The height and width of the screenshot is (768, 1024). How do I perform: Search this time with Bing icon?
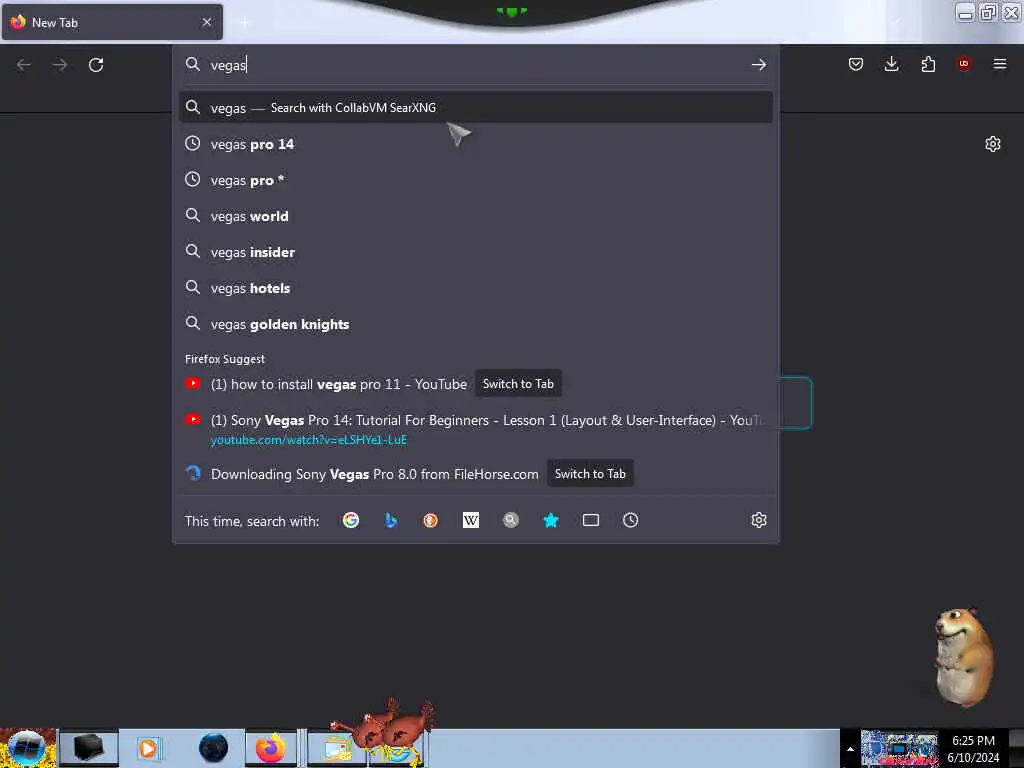(391, 520)
